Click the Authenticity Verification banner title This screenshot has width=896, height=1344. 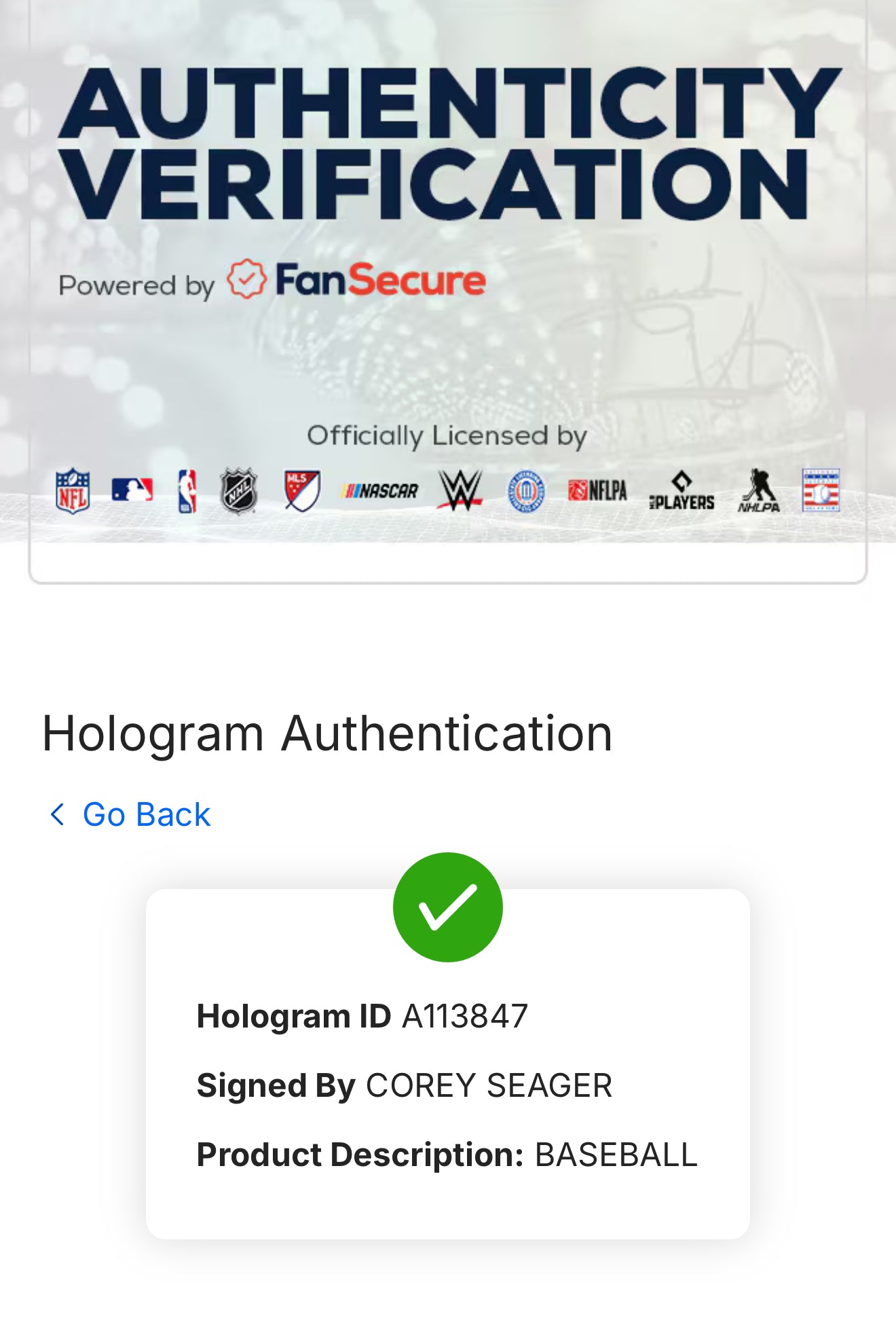(x=449, y=143)
